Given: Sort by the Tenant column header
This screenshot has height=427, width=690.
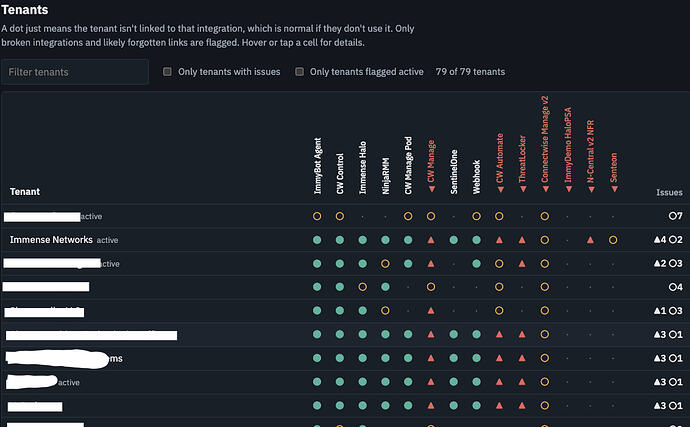Looking at the screenshot, I should coord(25,191).
